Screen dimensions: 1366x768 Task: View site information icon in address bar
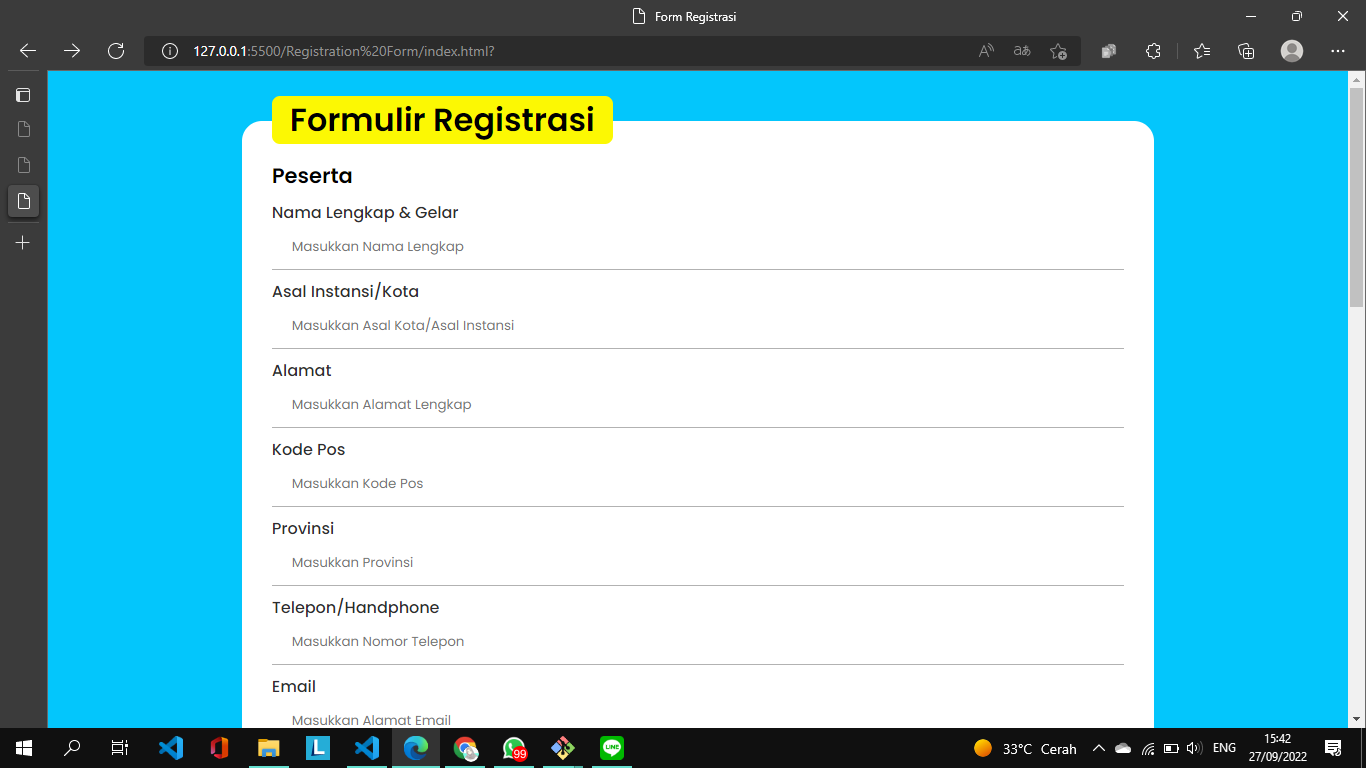point(170,51)
